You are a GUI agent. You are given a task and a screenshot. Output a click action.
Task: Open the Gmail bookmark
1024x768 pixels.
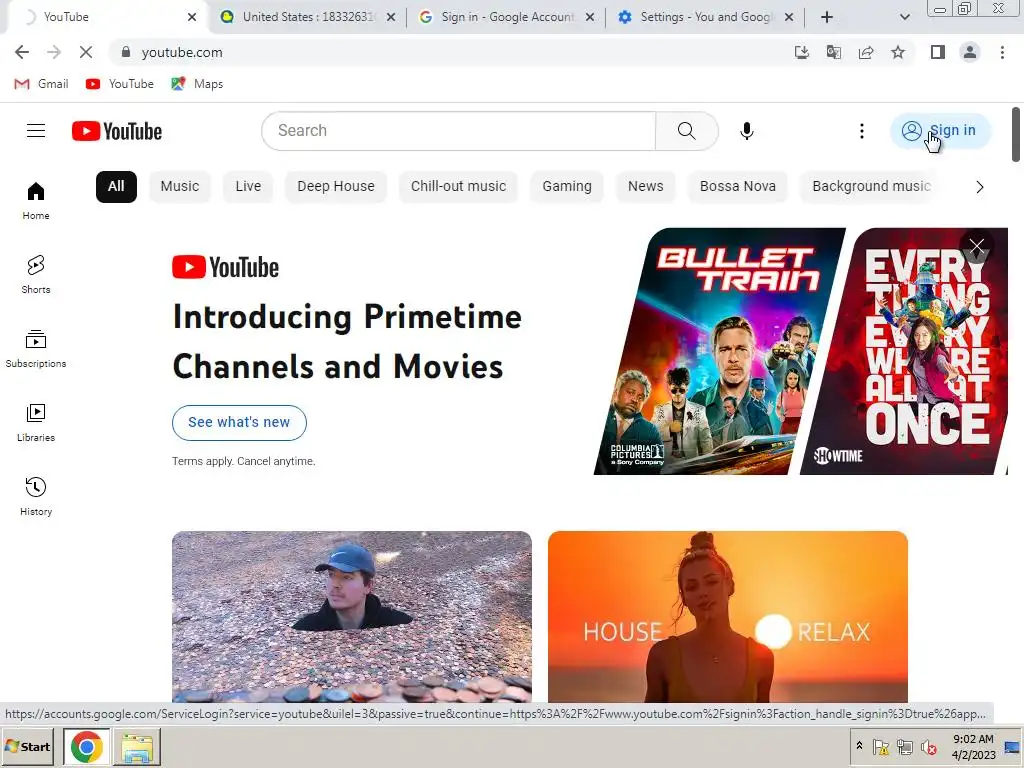tap(41, 84)
